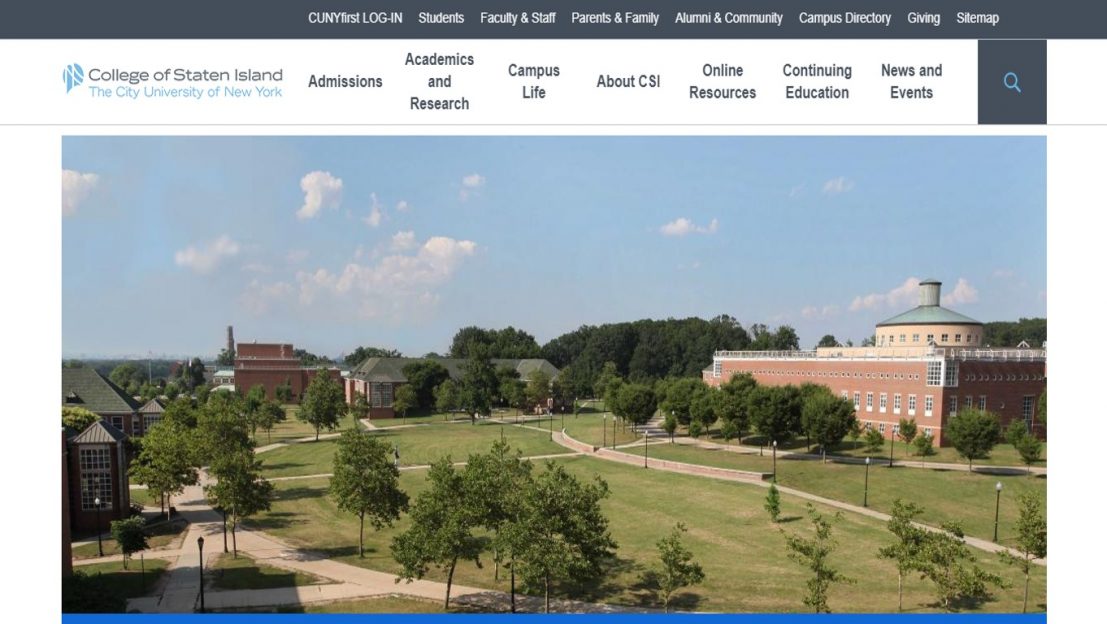Image resolution: width=1107 pixels, height=624 pixels.
Task: Click the blue banner below campus photo
Action: (x=553, y=619)
